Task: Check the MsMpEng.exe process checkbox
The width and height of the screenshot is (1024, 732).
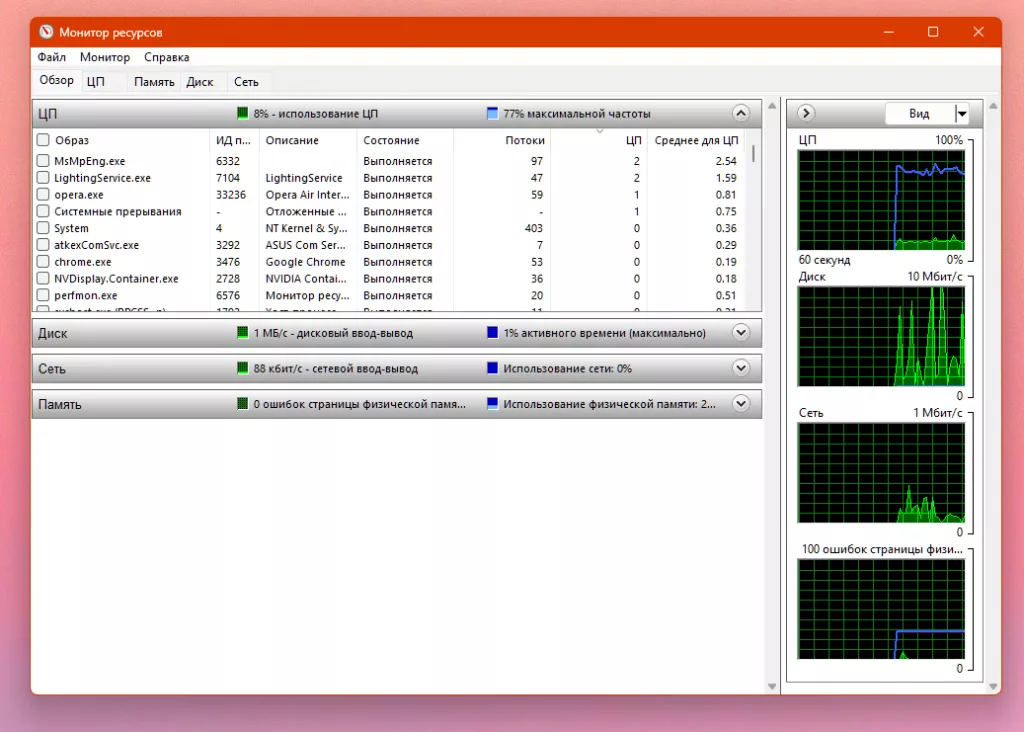Action: [x=43, y=161]
